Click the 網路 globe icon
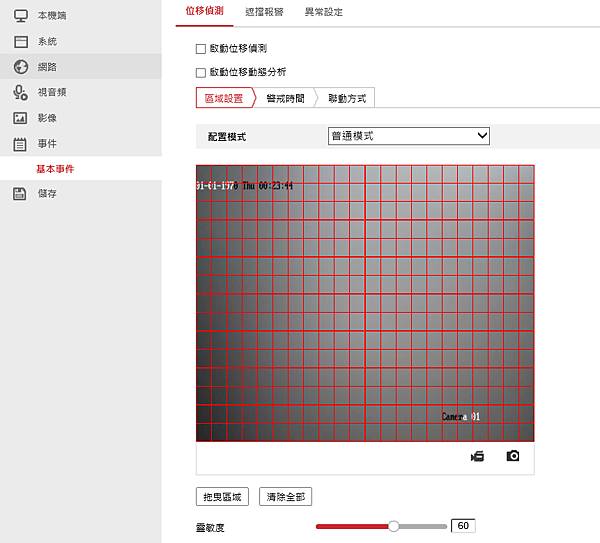 [21, 67]
